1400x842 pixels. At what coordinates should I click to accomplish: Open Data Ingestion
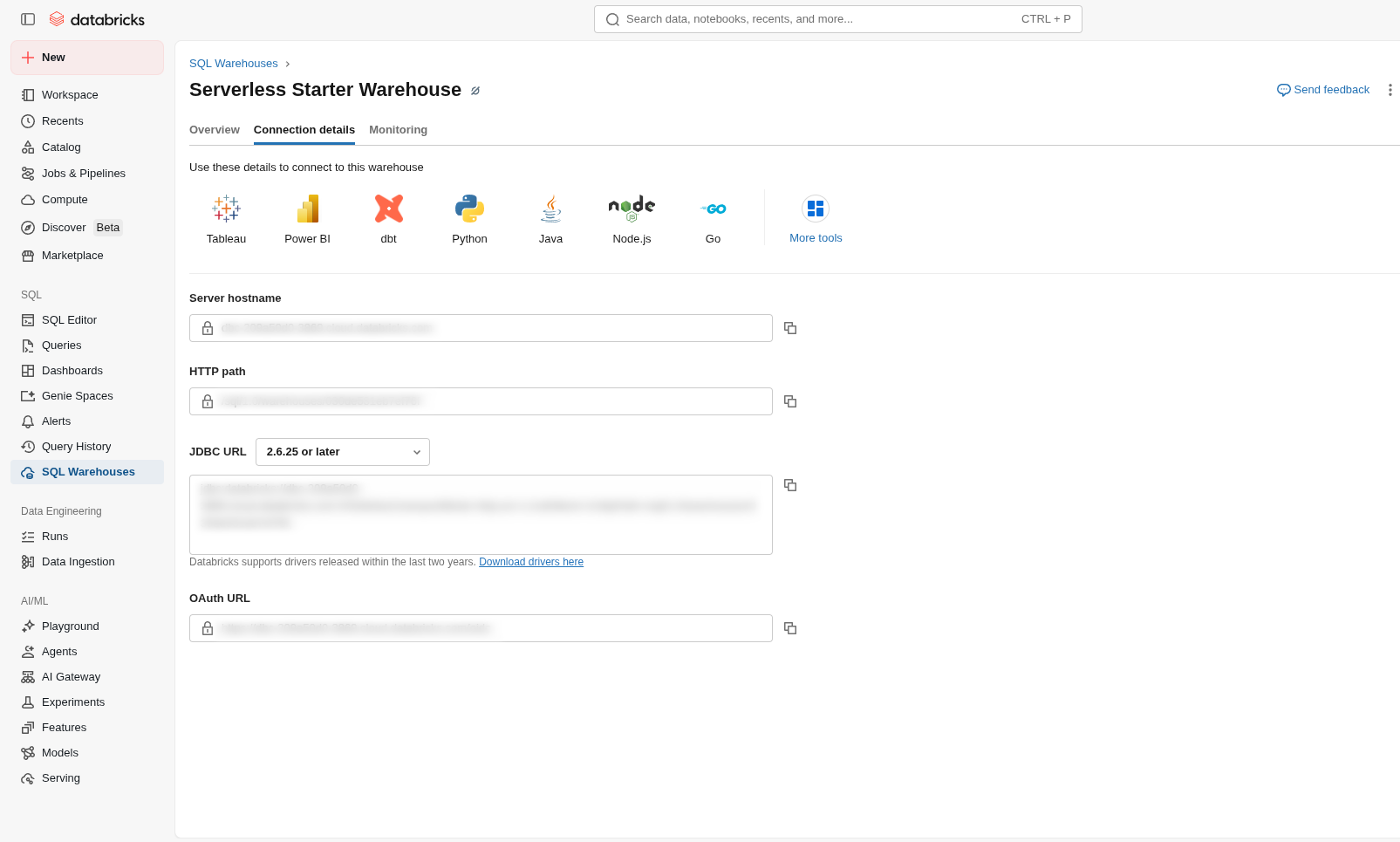tap(87, 562)
